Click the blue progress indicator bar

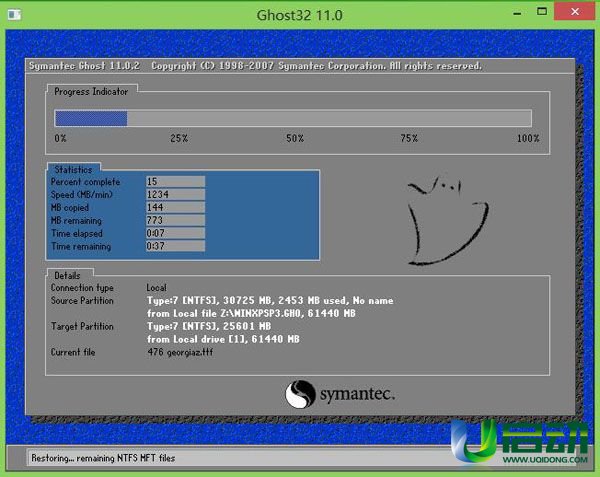pos(91,118)
